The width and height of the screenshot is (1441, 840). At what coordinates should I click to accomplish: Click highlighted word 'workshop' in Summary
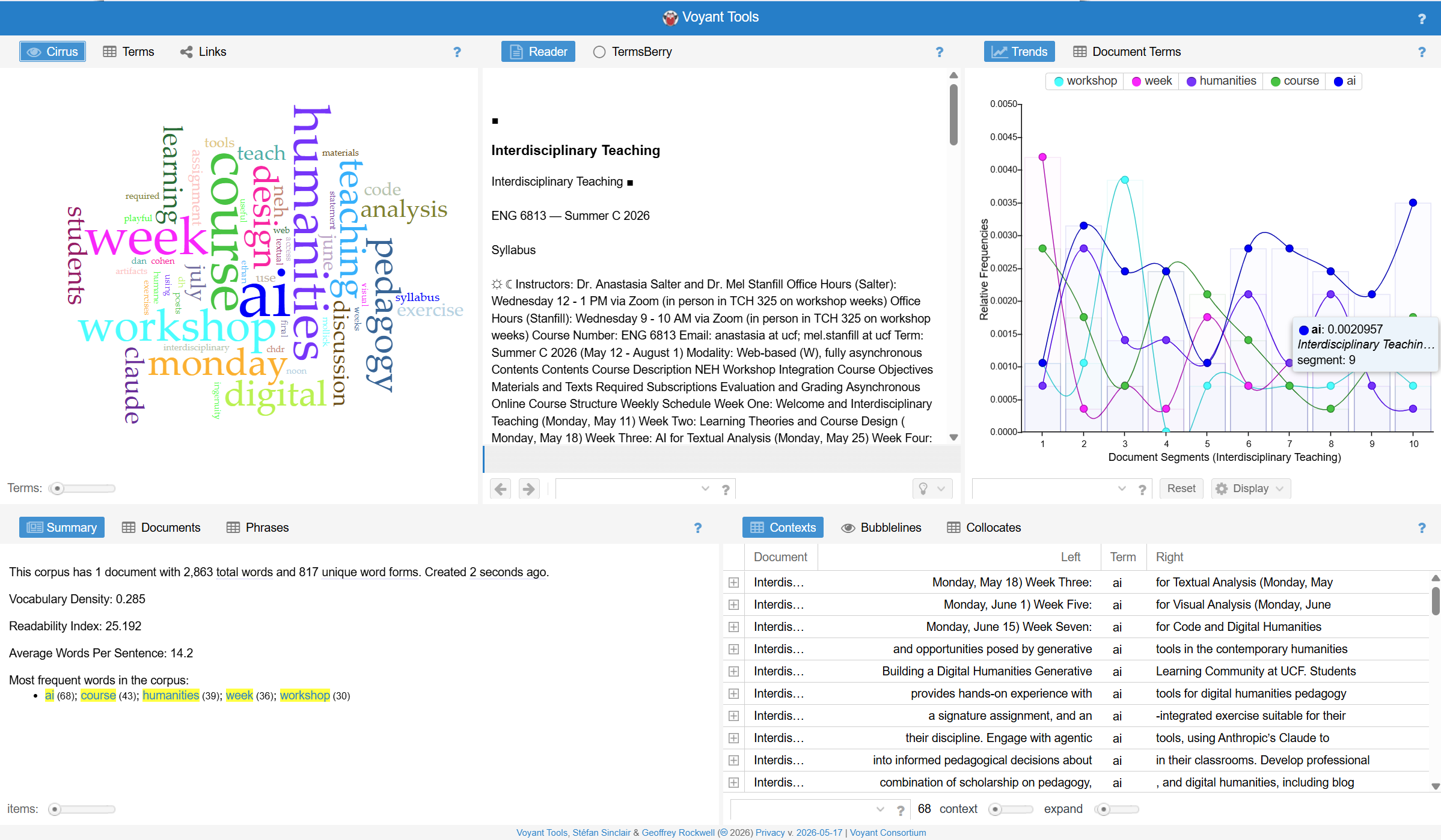point(305,696)
